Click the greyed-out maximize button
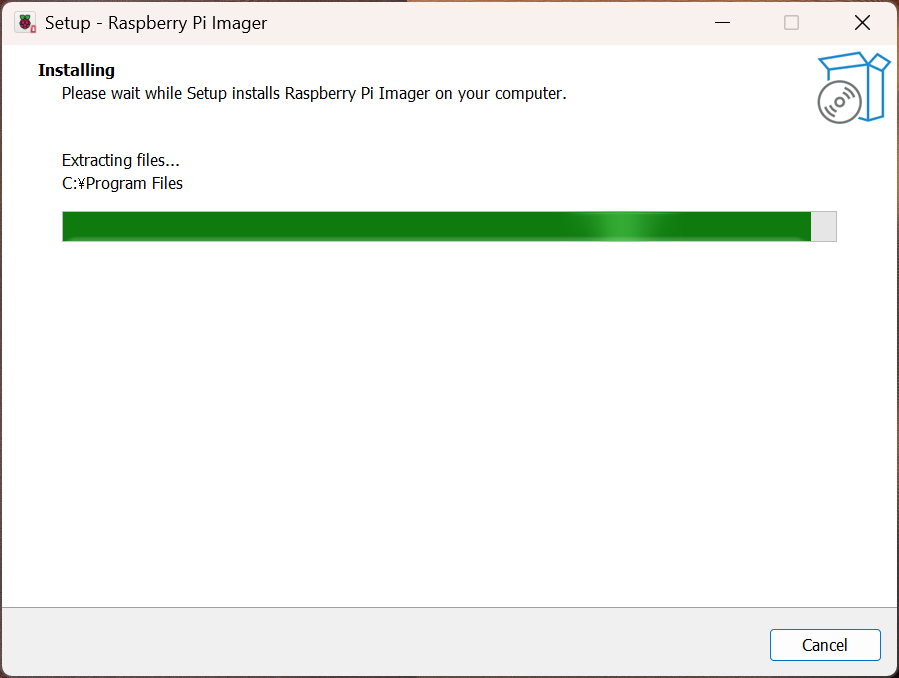Viewport: 899px width, 678px height. pos(791,22)
